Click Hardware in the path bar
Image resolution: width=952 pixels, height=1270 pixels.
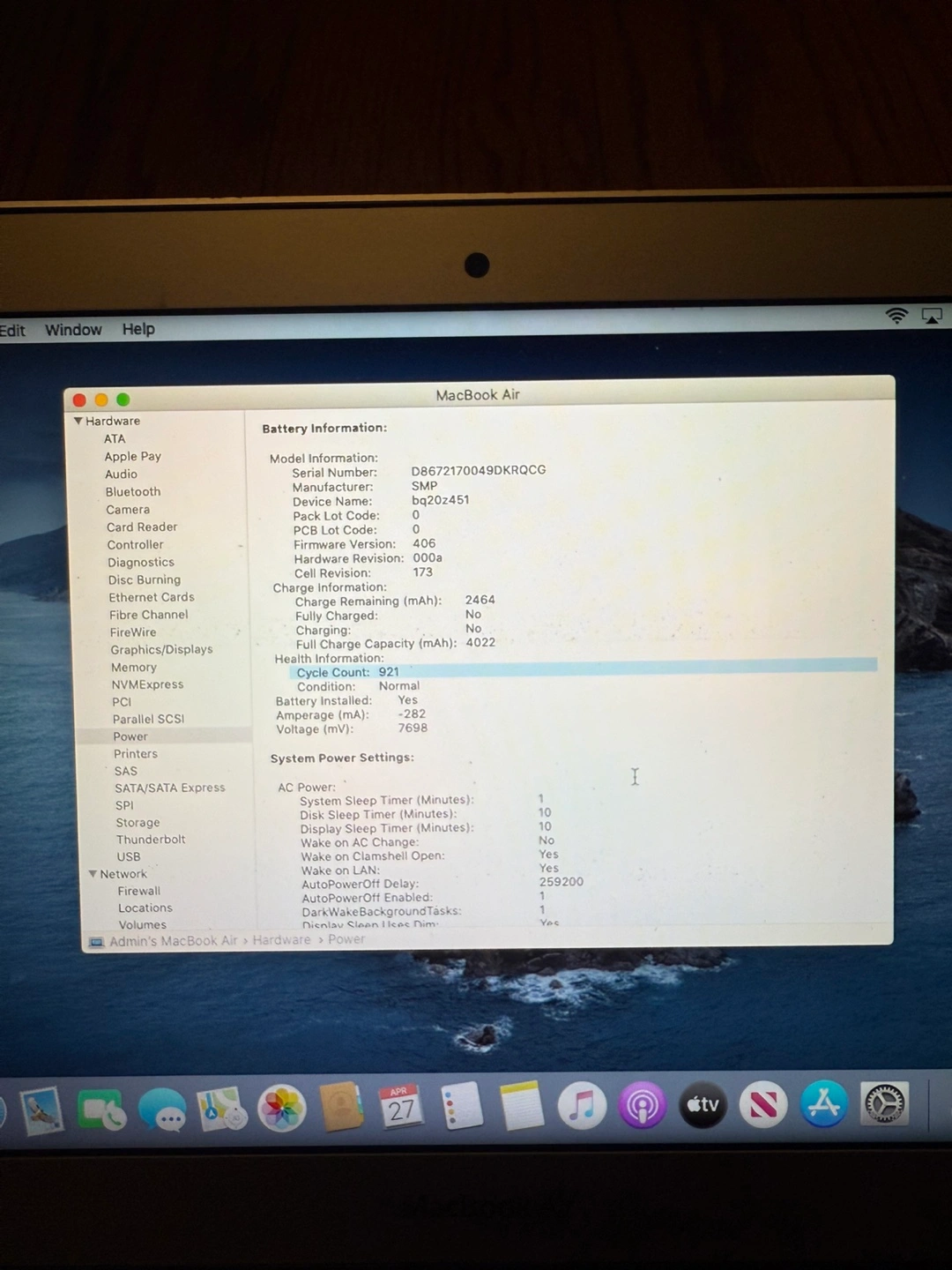(x=281, y=940)
